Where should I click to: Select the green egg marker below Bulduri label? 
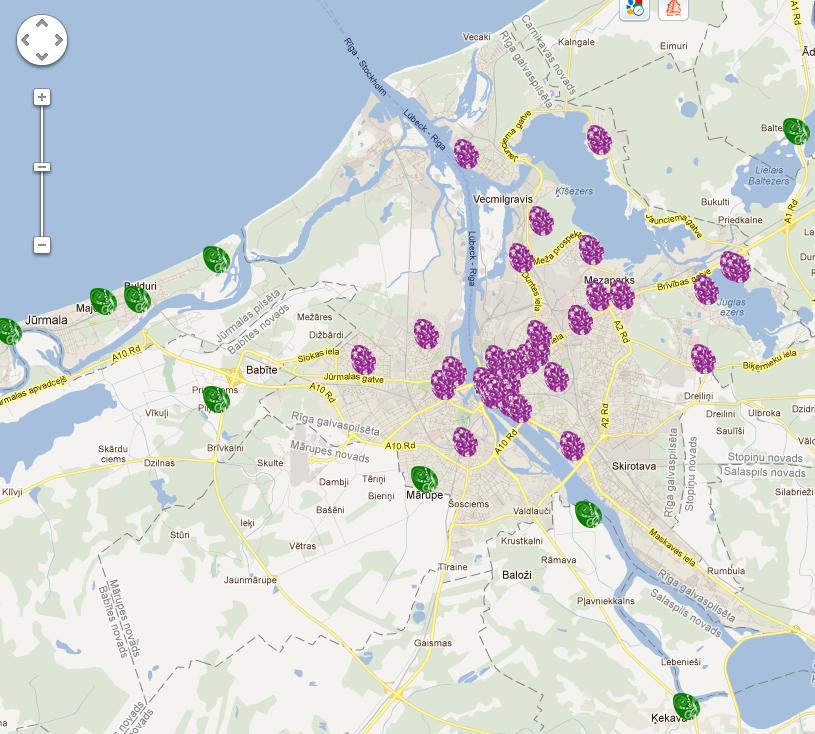138,299
